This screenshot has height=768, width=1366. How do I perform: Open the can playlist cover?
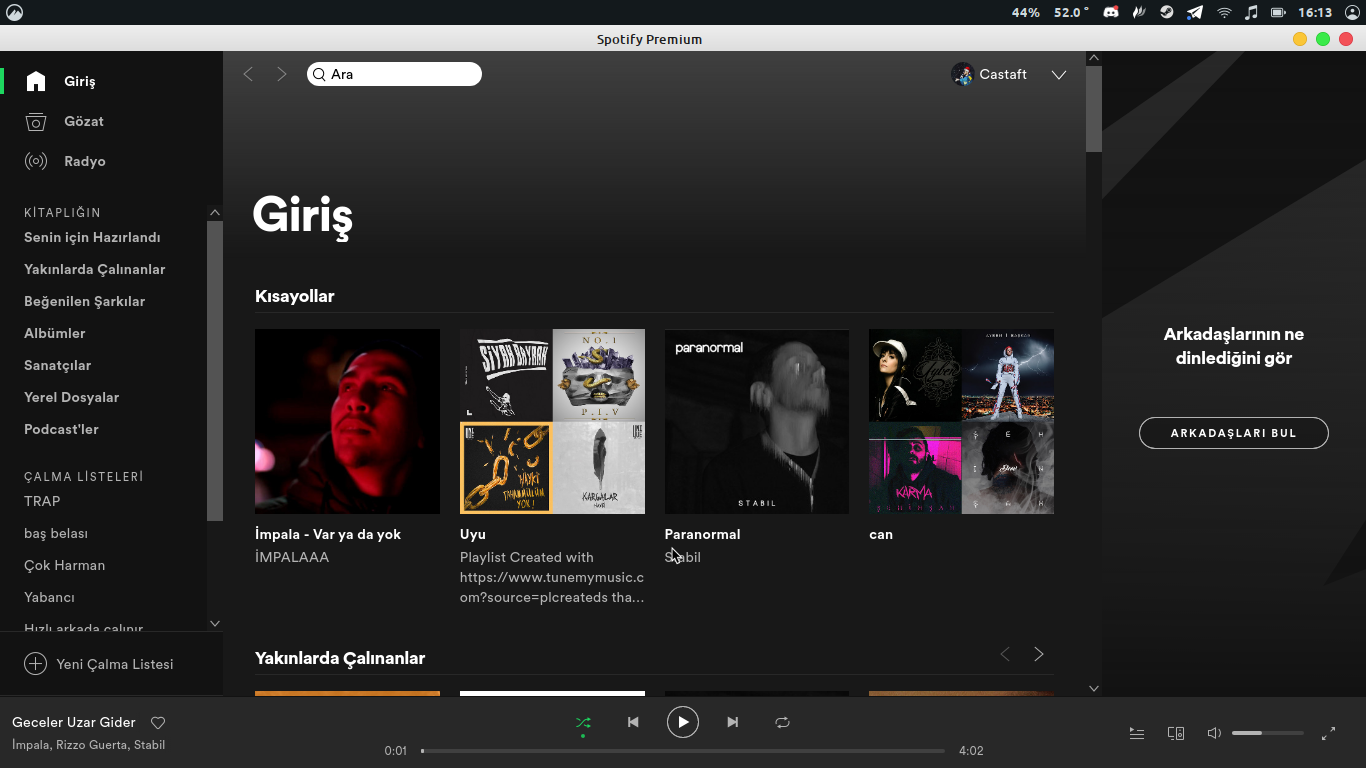coord(961,421)
